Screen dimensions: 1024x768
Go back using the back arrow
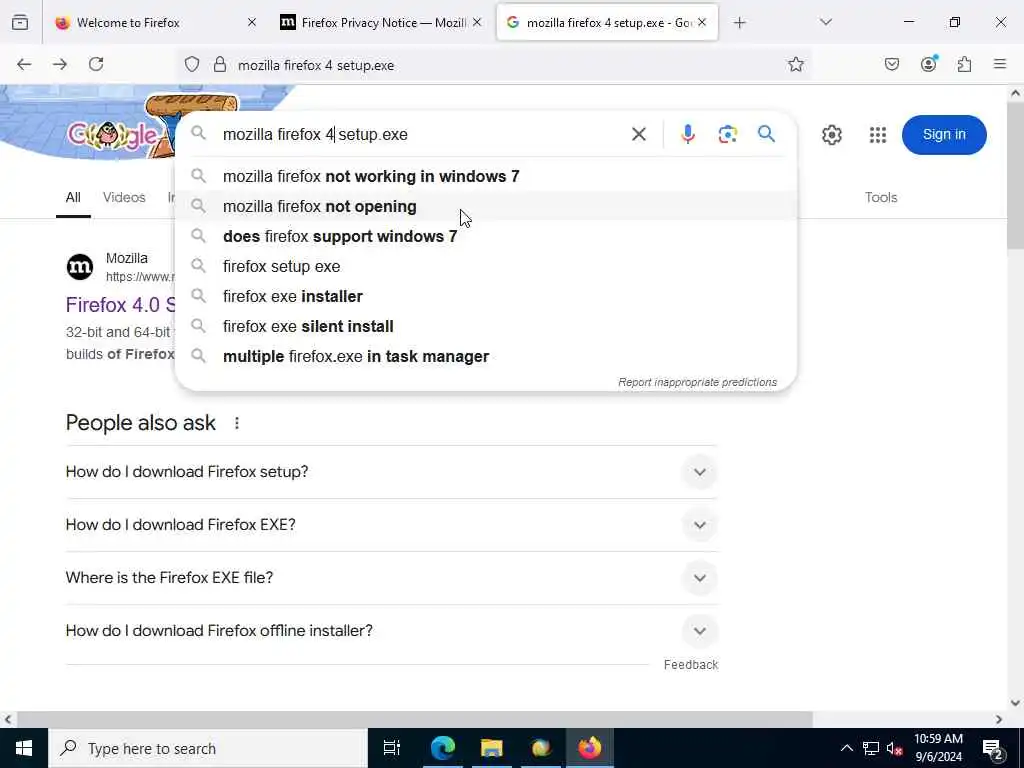tap(24, 64)
